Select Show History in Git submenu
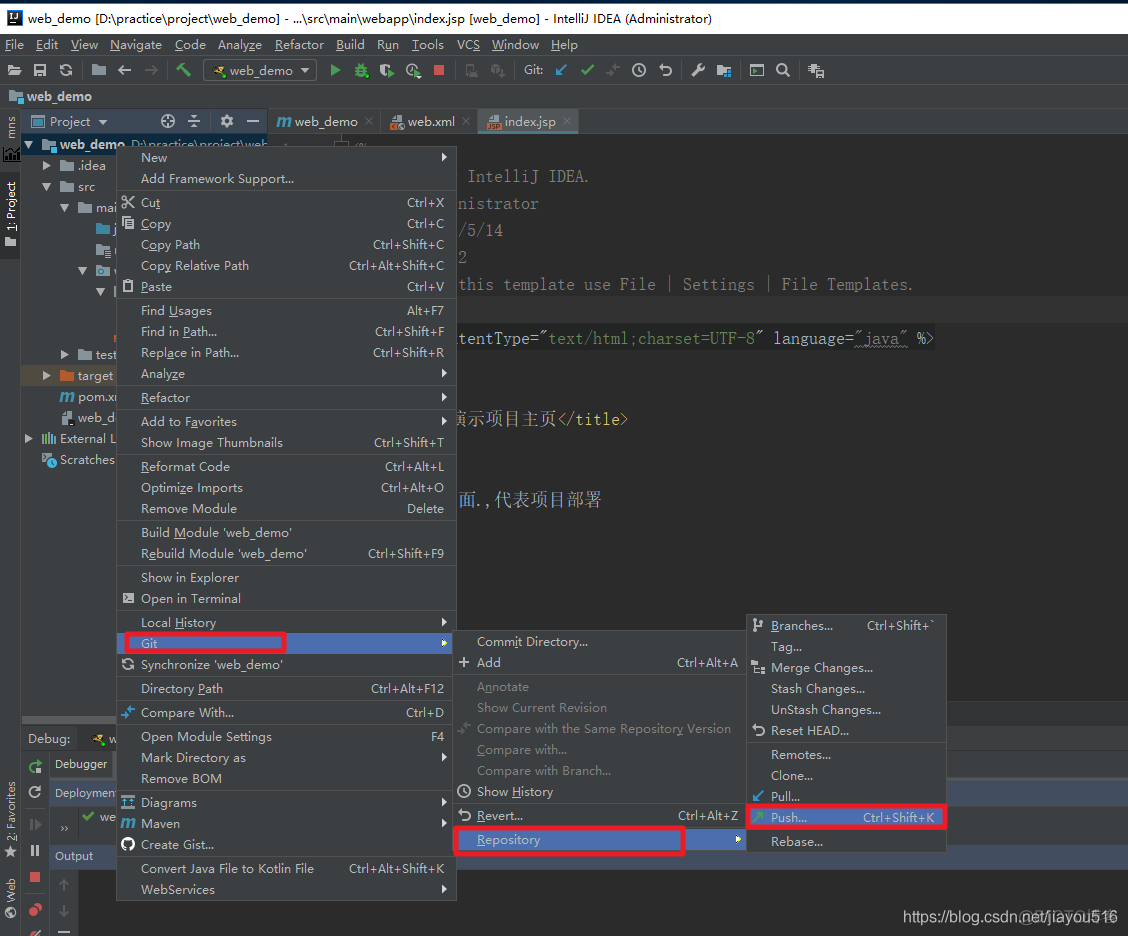 (x=599, y=791)
